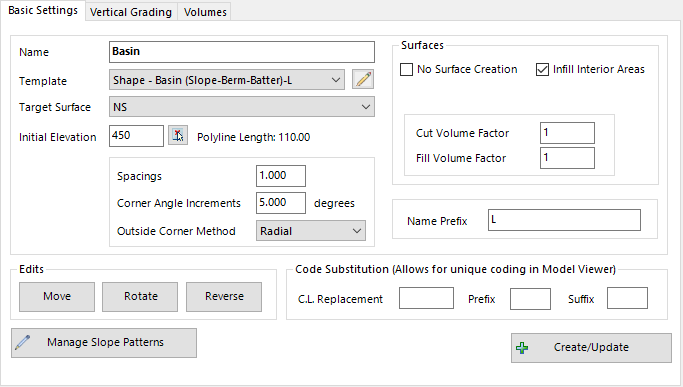
Task: Enable the No Surface Creation checkbox
Action: (x=406, y=69)
